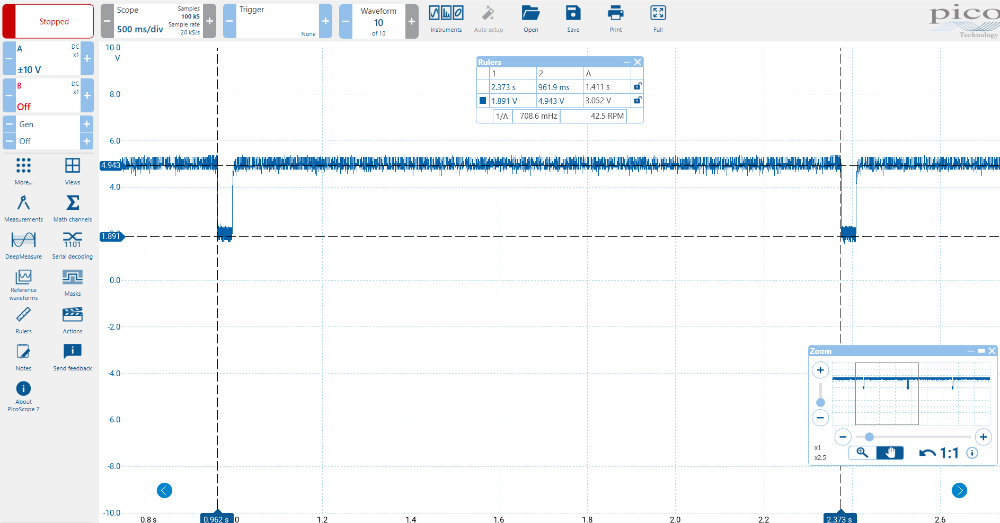Screen dimensions: 1000x523
Task: Toggle the voltage ruler lock icon
Action: [637, 101]
